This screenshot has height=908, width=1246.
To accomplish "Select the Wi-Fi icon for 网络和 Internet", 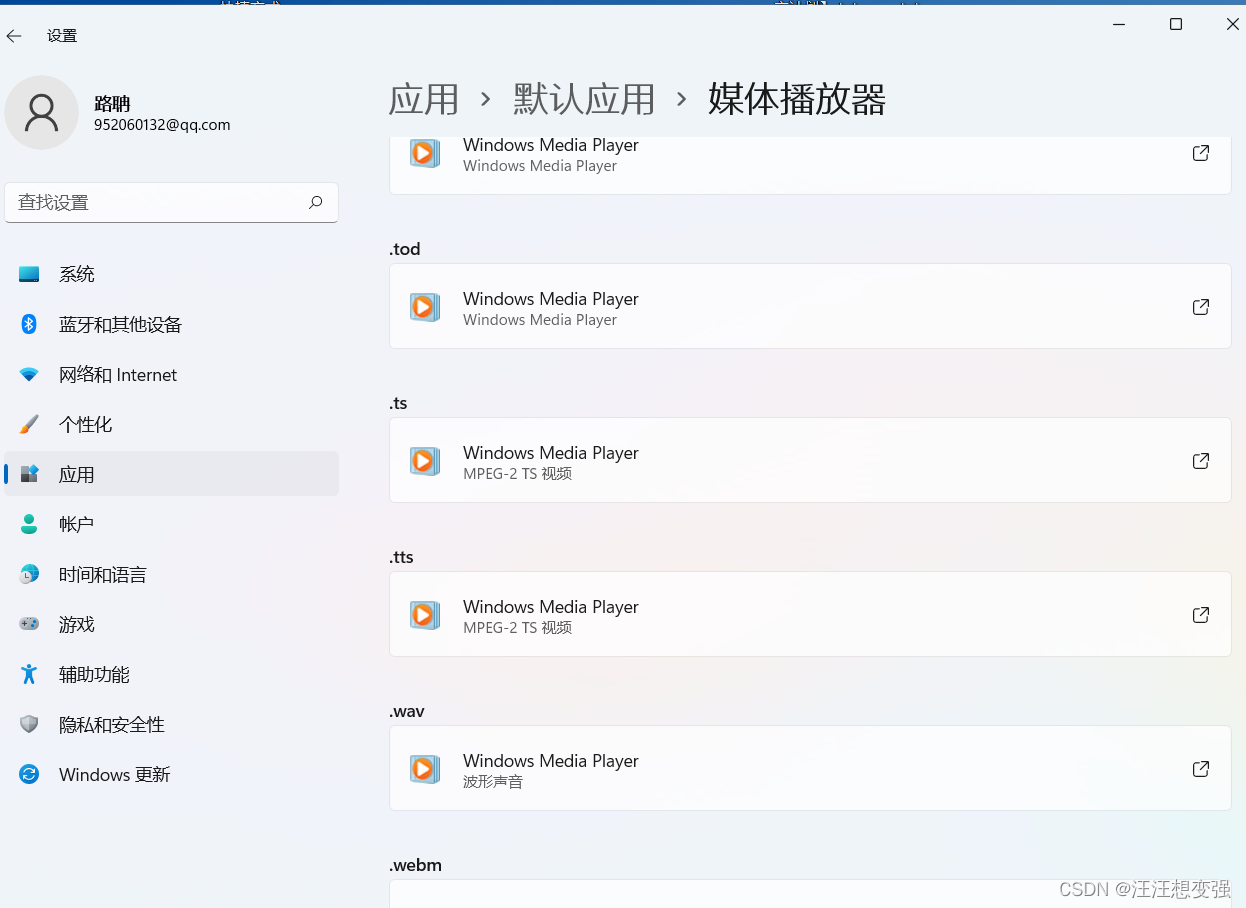I will coord(29,375).
